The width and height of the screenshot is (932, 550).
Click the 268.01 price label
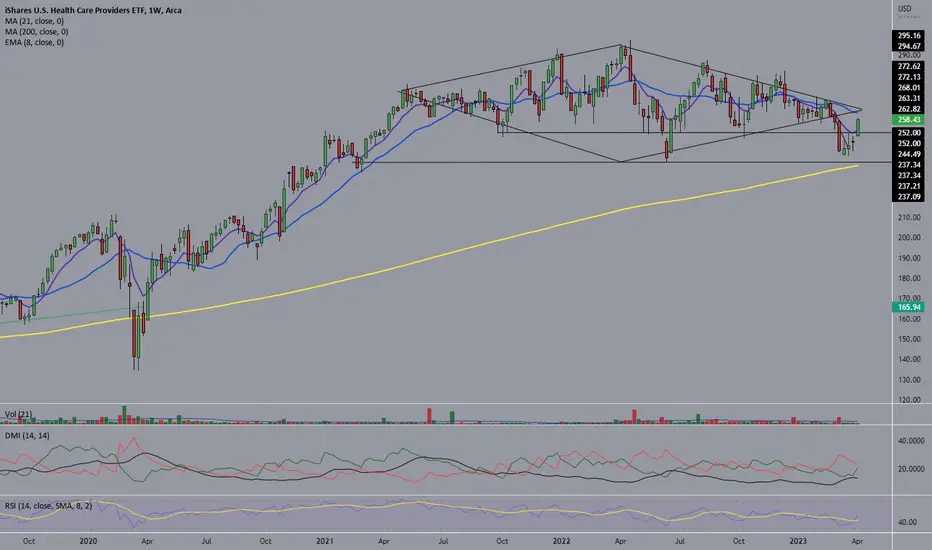(x=908, y=88)
